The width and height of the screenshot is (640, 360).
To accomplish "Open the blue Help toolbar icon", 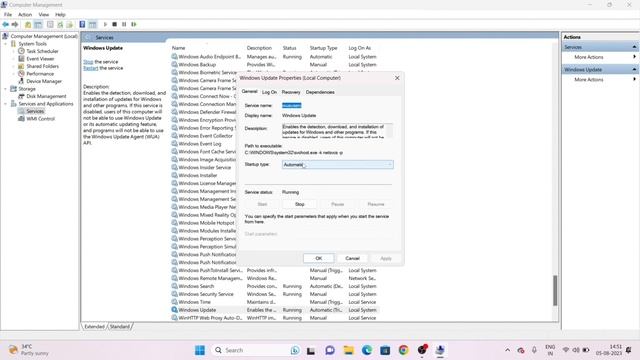I will tap(82, 24).
